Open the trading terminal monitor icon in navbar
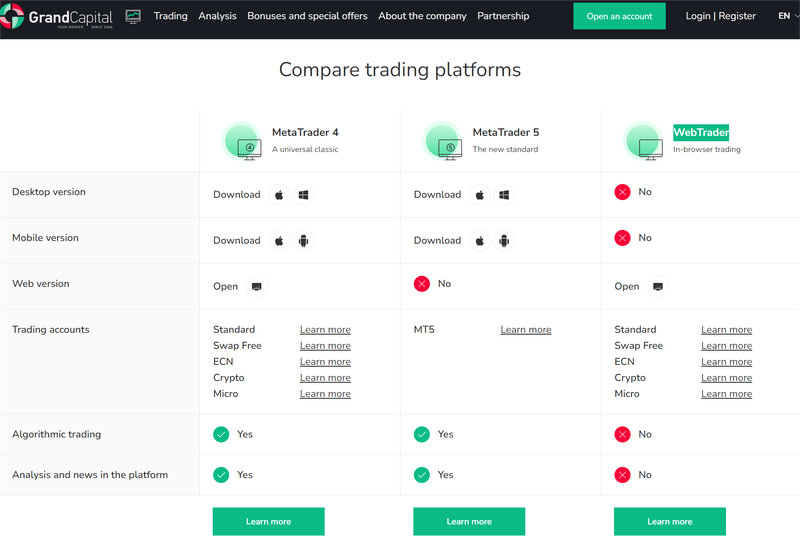 point(133,16)
